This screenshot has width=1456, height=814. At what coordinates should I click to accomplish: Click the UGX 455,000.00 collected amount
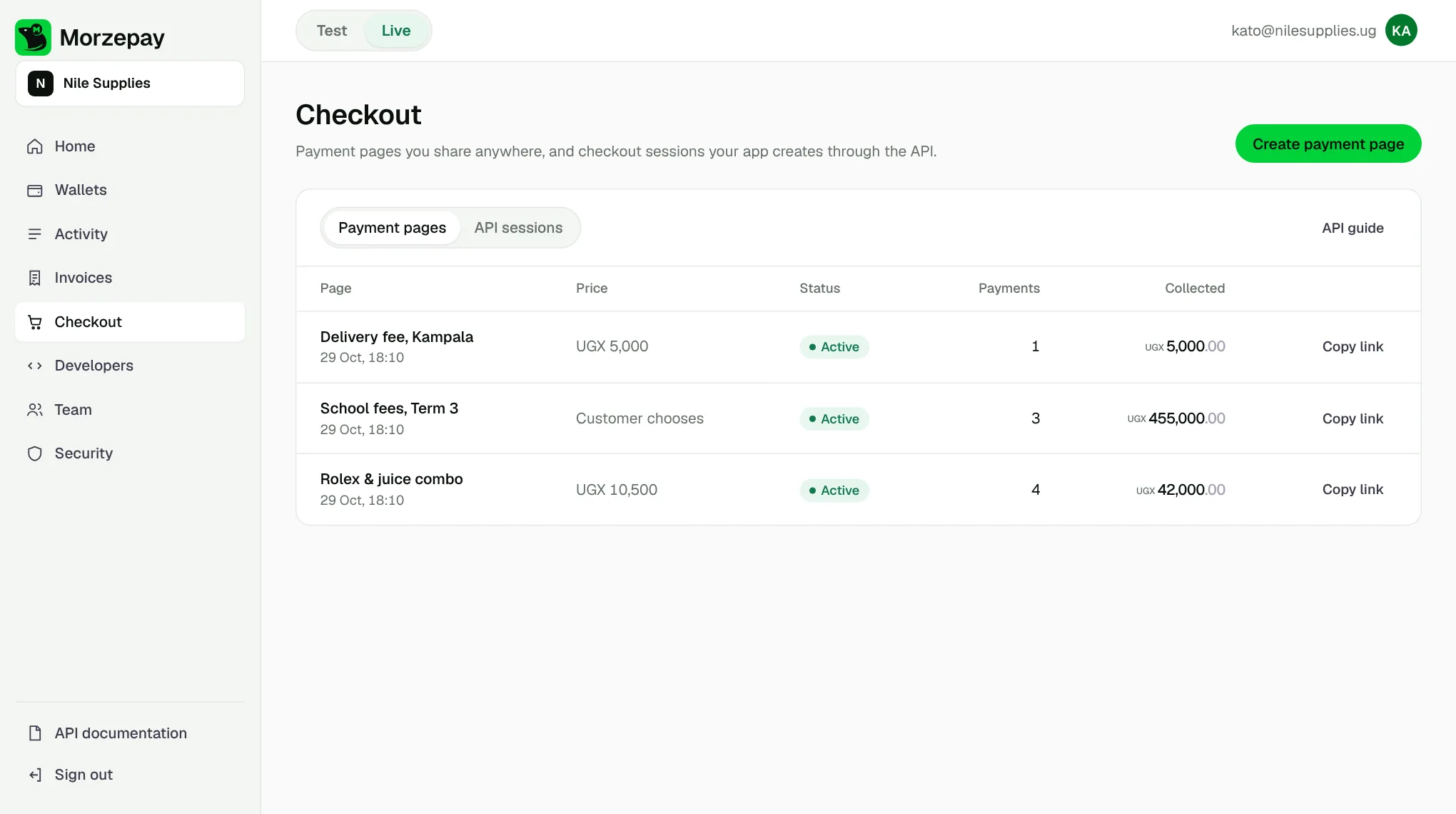pyautogui.click(x=1176, y=418)
